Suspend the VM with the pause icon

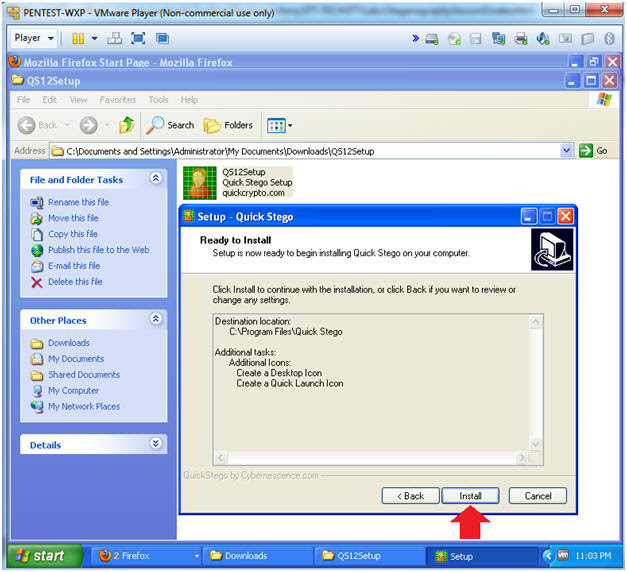tap(78, 38)
